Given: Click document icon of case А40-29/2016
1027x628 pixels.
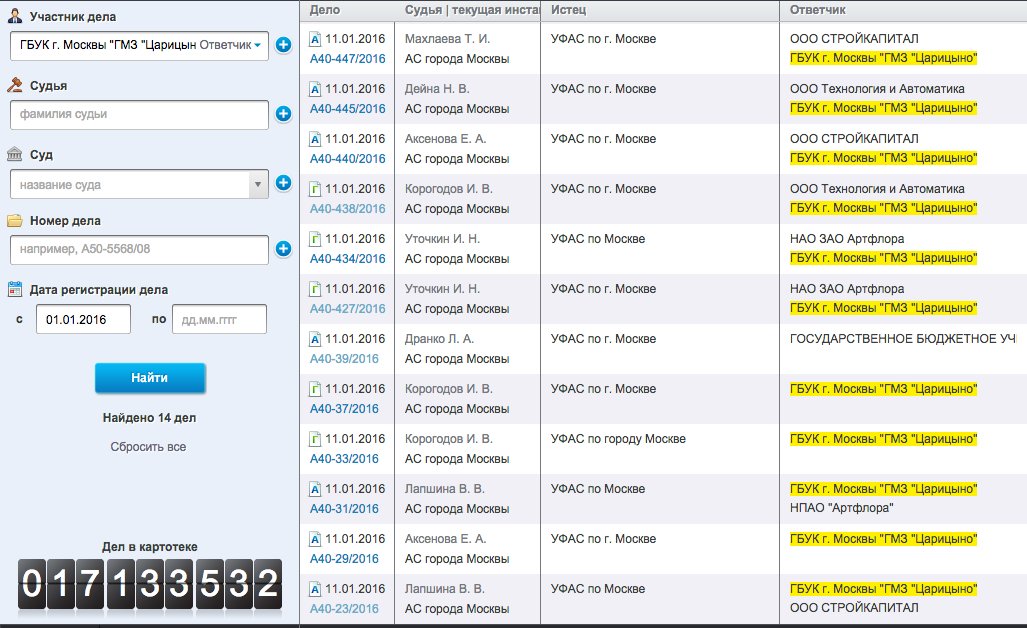Looking at the screenshot, I should tap(315, 539).
